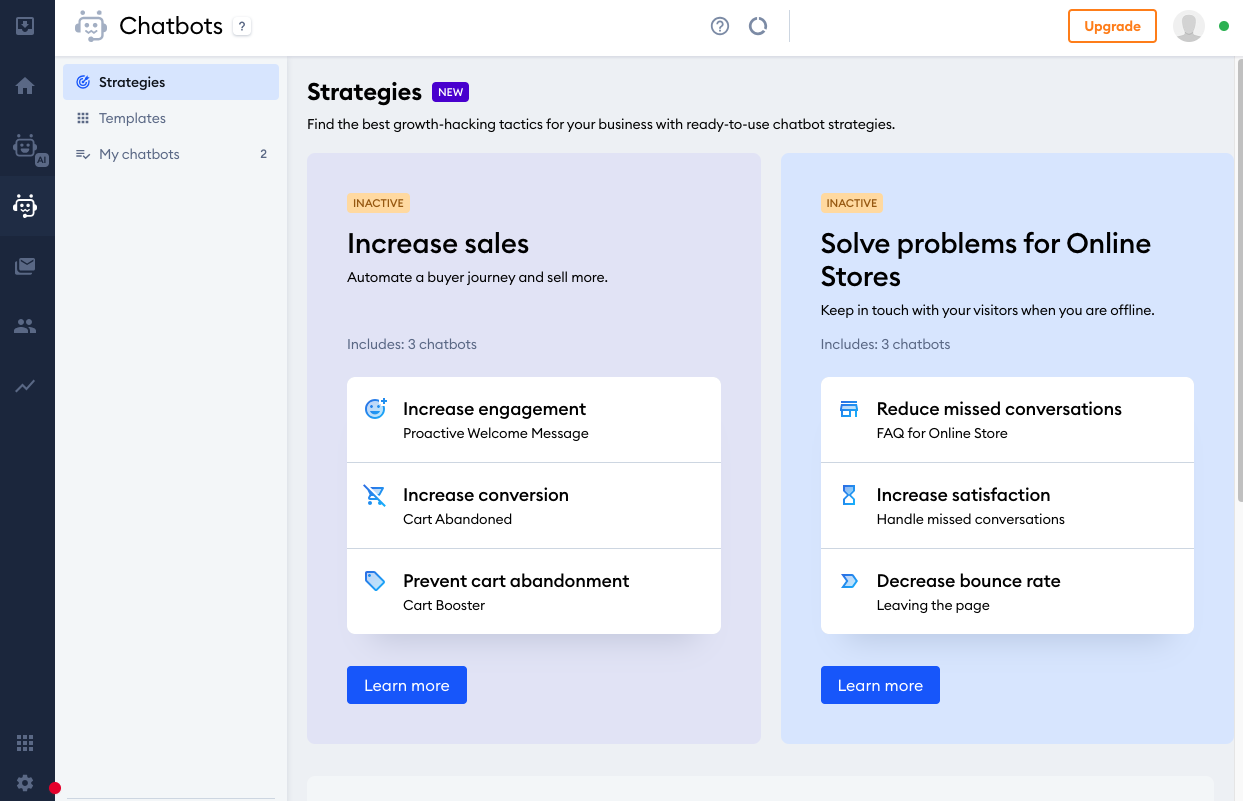Image resolution: width=1243 pixels, height=801 pixels.
Task: Click the My chatbots list icon
Action: (x=83, y=154)
